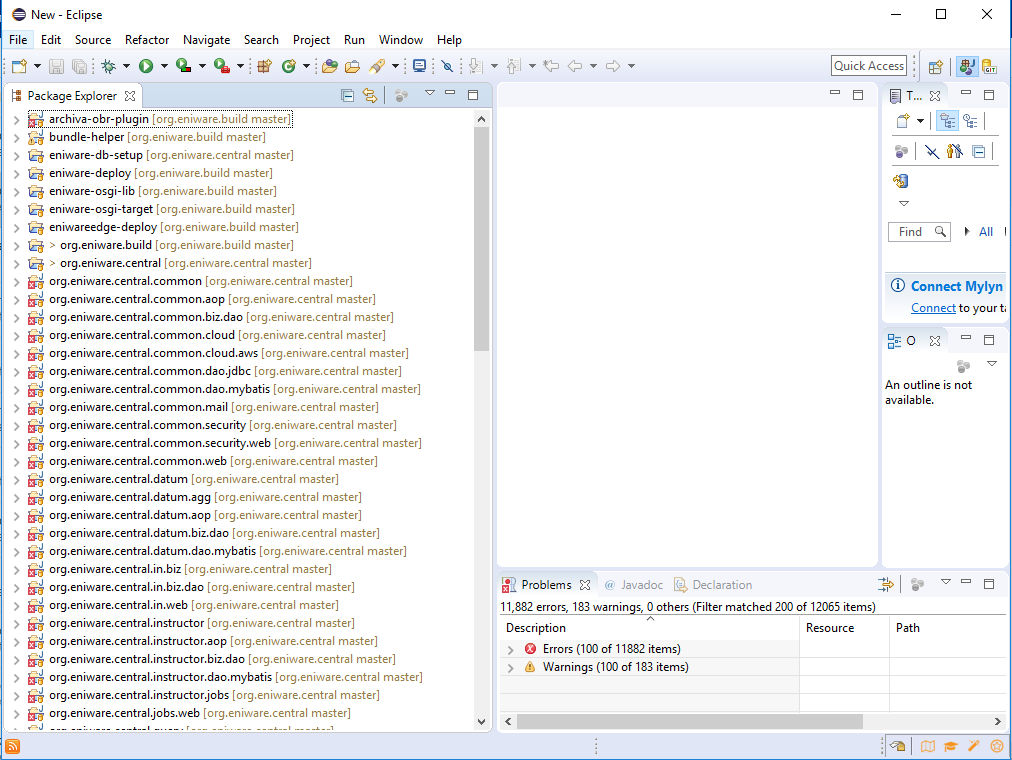Viewport: 1012px width, 760px height.
Task: Create a new task in the Task List
Action: [x=901, y=120]
